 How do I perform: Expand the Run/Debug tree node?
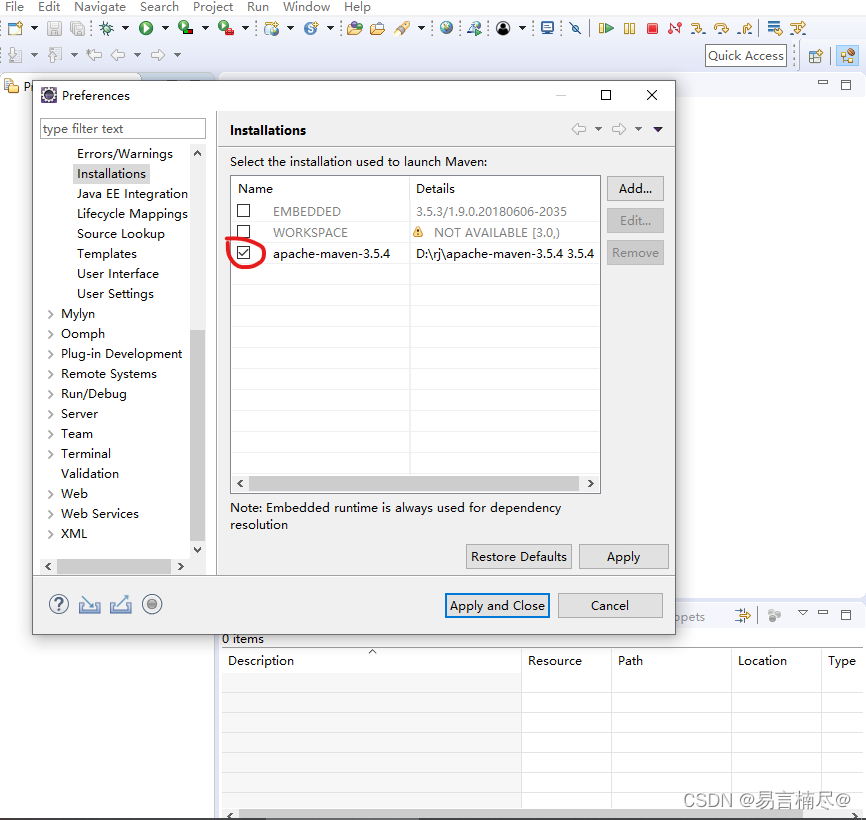[51, 394]
